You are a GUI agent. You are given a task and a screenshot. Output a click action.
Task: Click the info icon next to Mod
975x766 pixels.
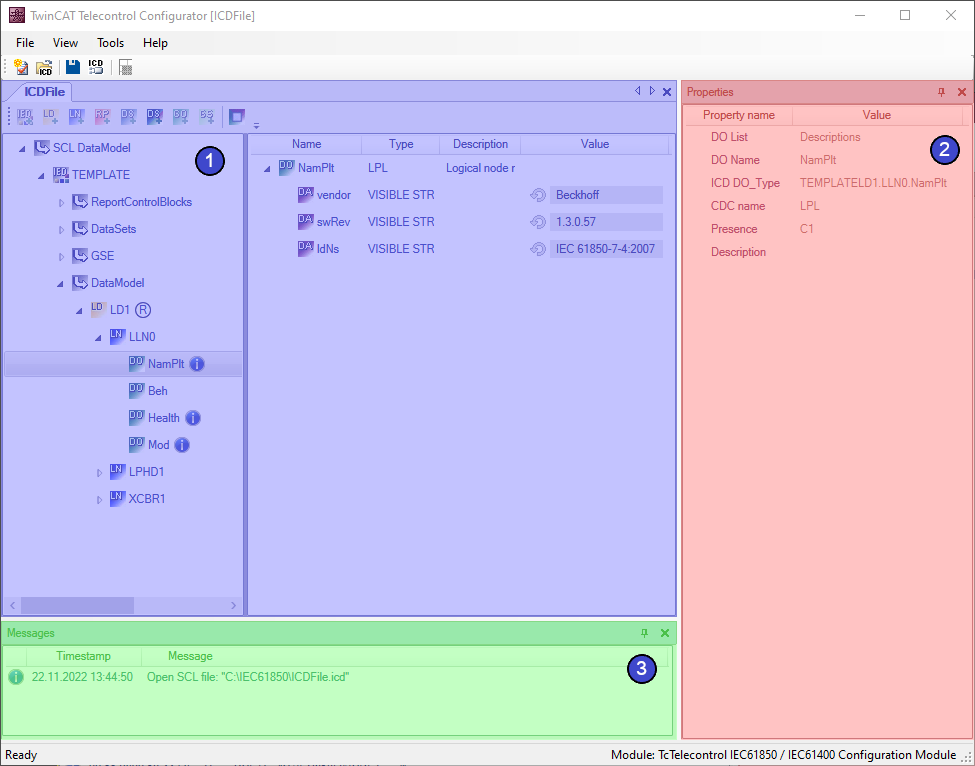(x=182, y=445)
